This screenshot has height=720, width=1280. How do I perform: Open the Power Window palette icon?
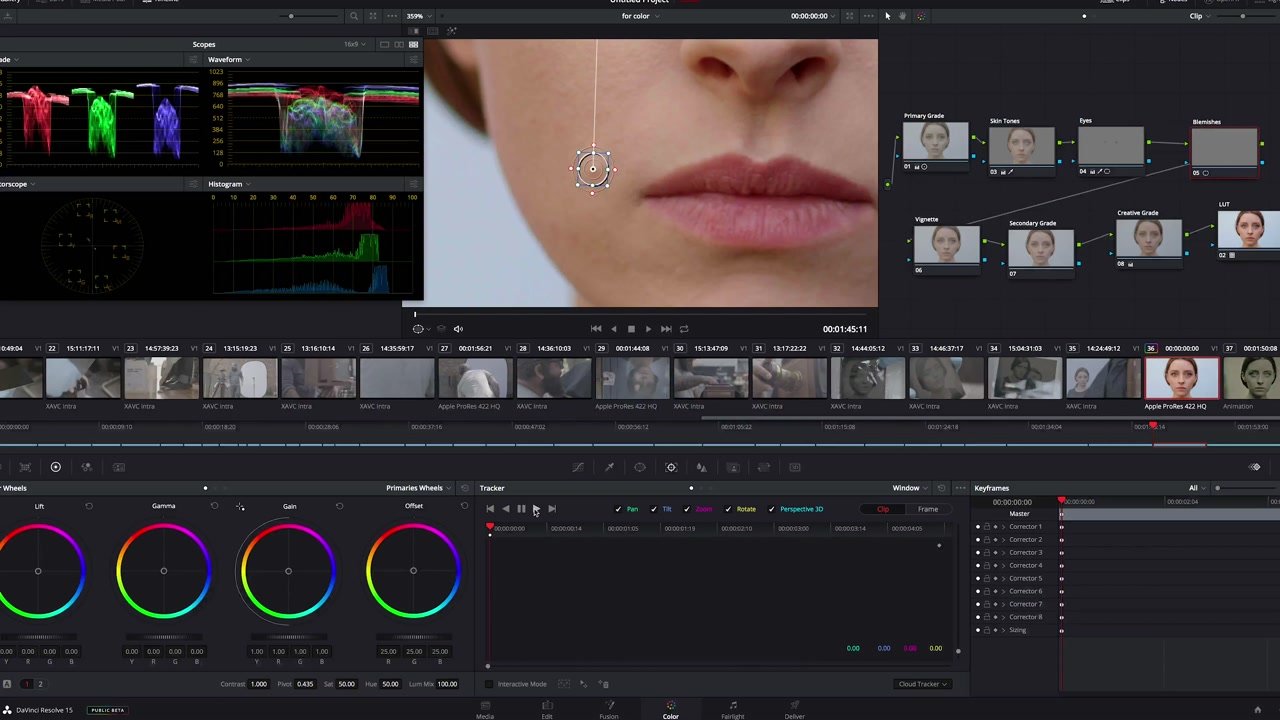pos(640,467)
